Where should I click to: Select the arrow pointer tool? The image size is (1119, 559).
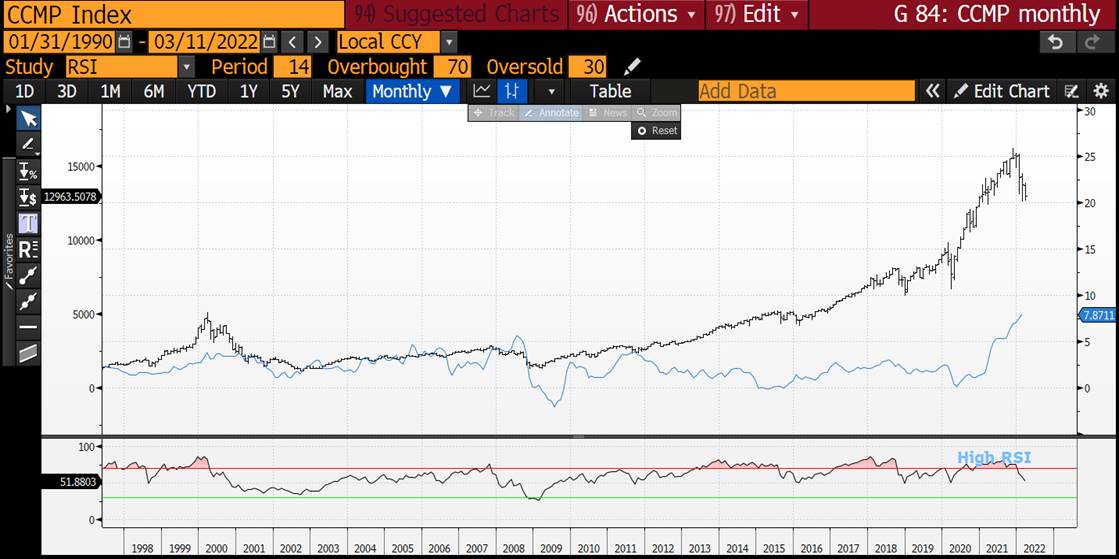(28, 118)
